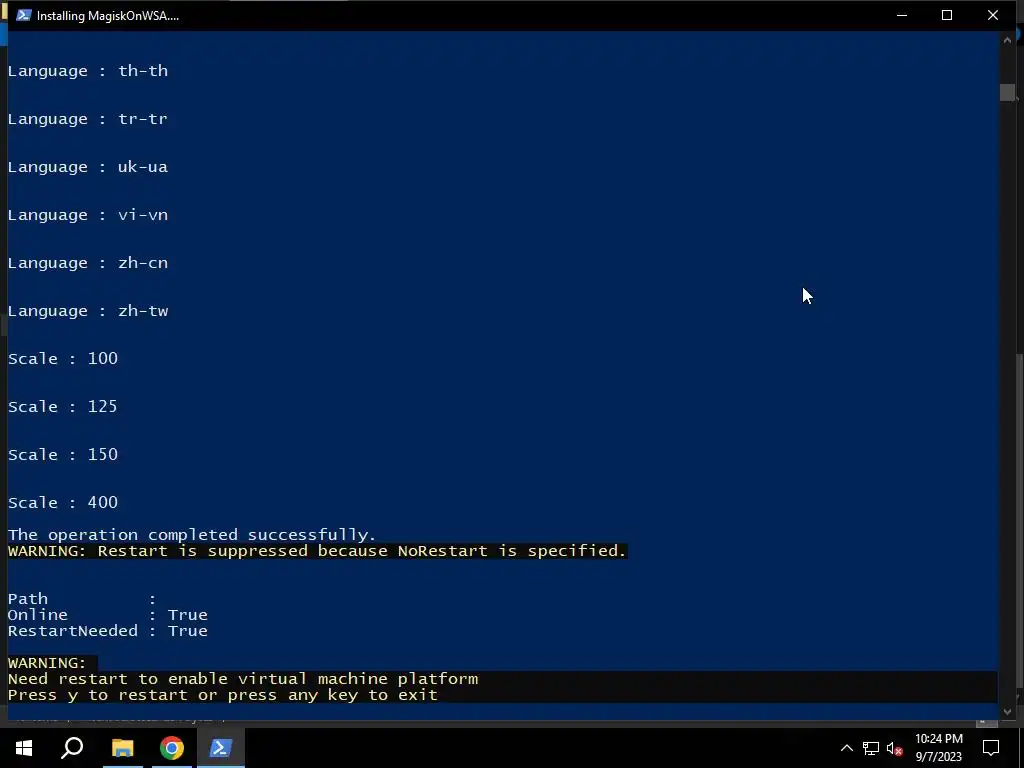
Task: Close the Installing MagiskOnWSA window
Action: coord(993,15)
